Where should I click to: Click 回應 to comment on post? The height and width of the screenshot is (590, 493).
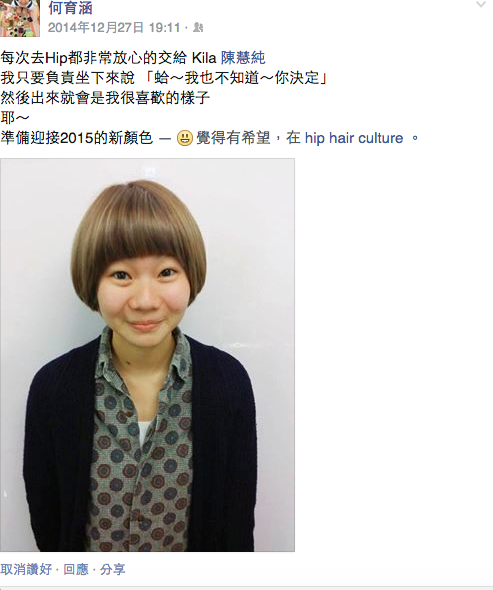point(76,569)
